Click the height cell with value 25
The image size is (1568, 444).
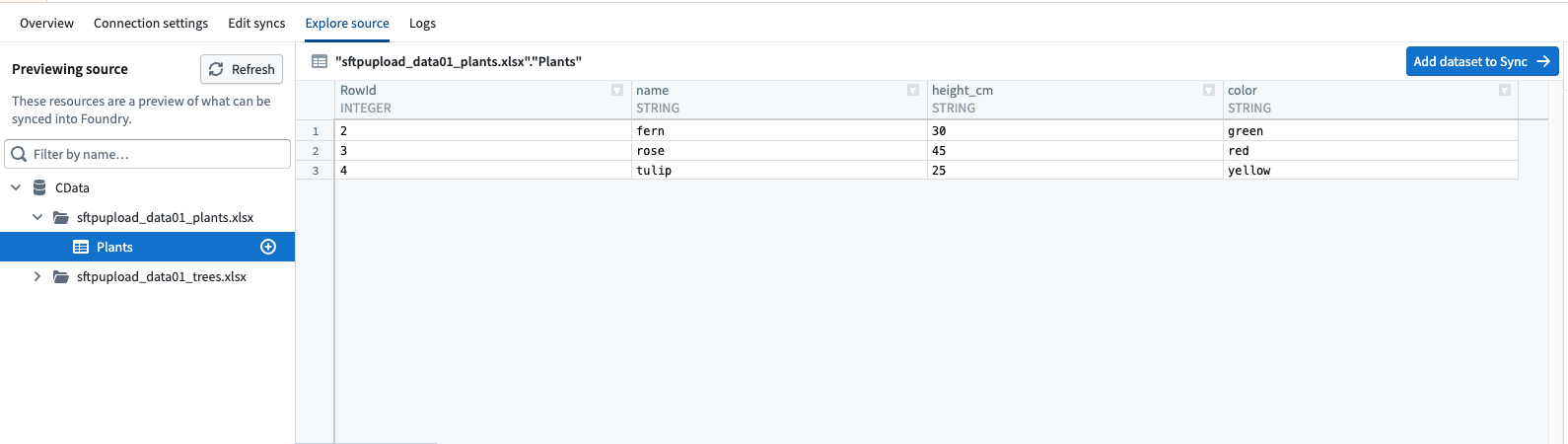click(x=1075, y=171)
